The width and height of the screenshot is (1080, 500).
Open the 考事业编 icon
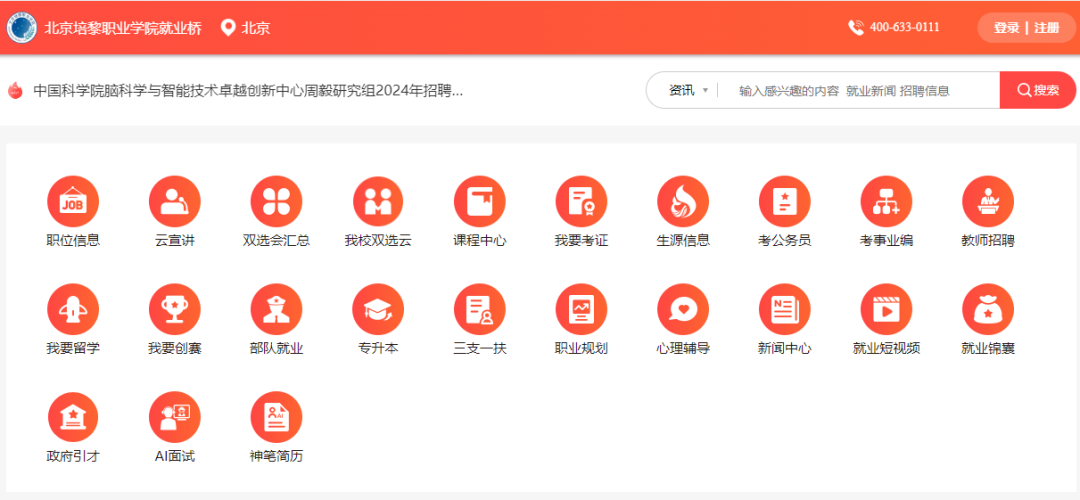[886, 201]
